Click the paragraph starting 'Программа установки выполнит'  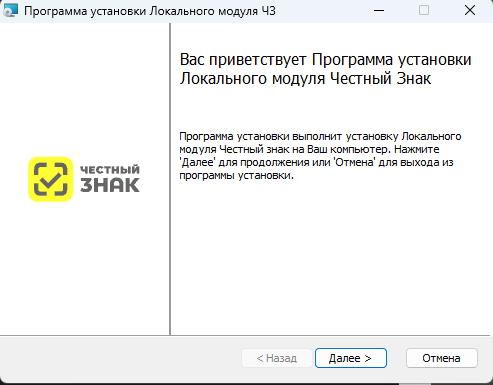point(320,156)
